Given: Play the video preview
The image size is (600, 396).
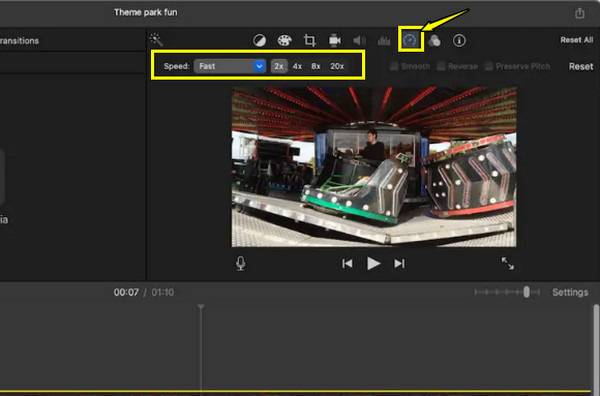Looking at the screenshot, I should (373, 264).
